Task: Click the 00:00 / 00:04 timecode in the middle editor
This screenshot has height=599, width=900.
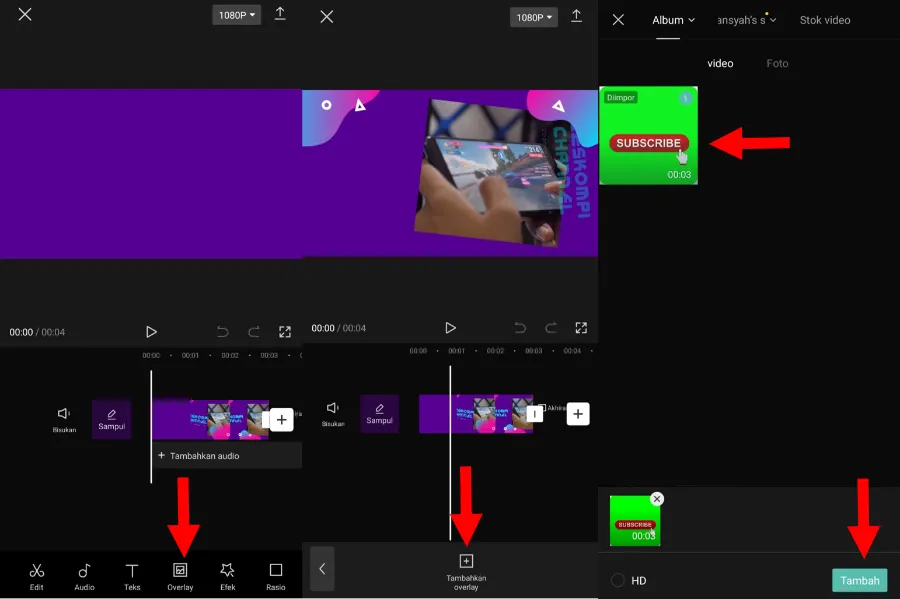Action: click(x=338, y=328)
